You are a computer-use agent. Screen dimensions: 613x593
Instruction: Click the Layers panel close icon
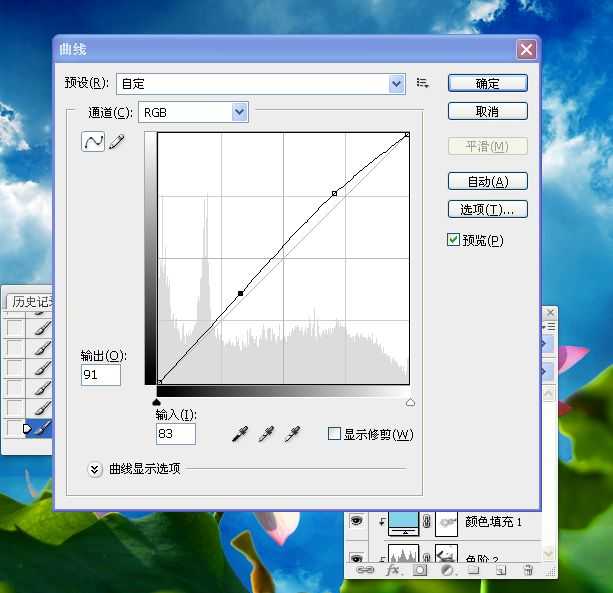550,312
